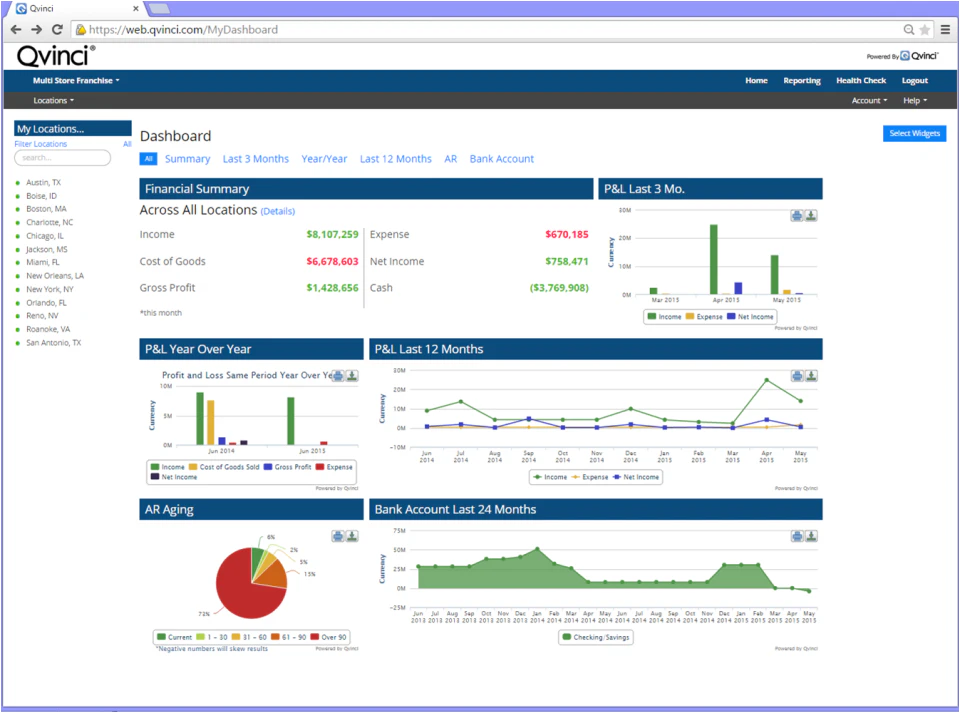Click the Select Widgets button
The width and height of the screenshot is (960, 713).
pos(913,133)
